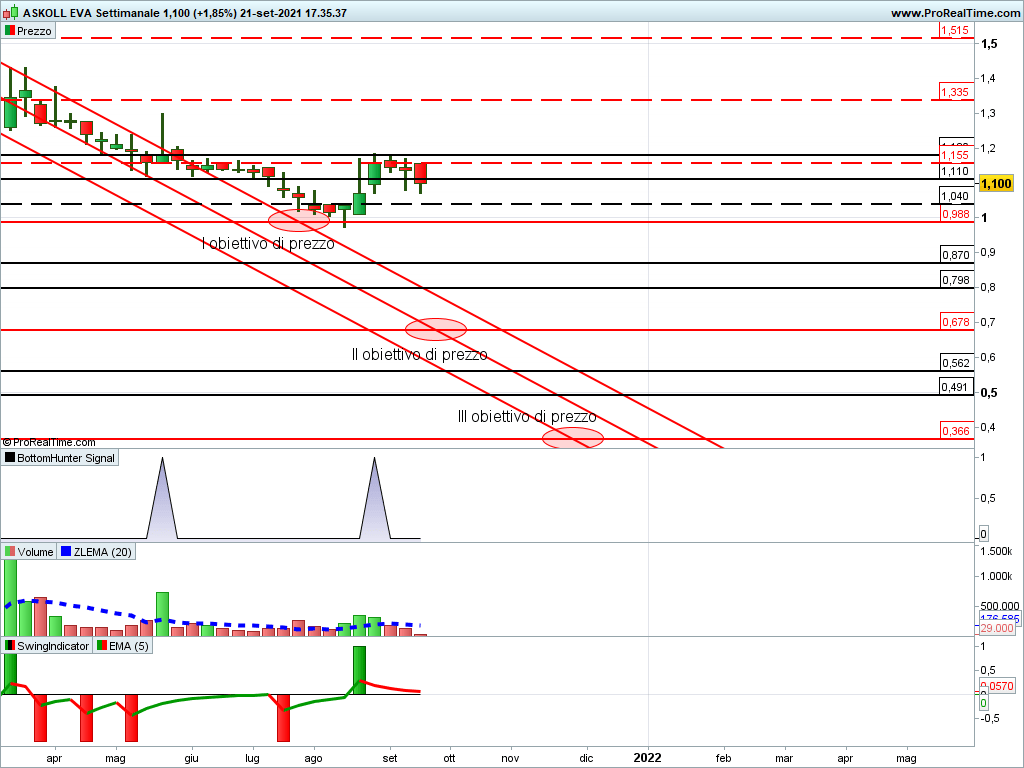Click the EMA (5) legend icon
1024x768 pixels.
tap(101, 646)
